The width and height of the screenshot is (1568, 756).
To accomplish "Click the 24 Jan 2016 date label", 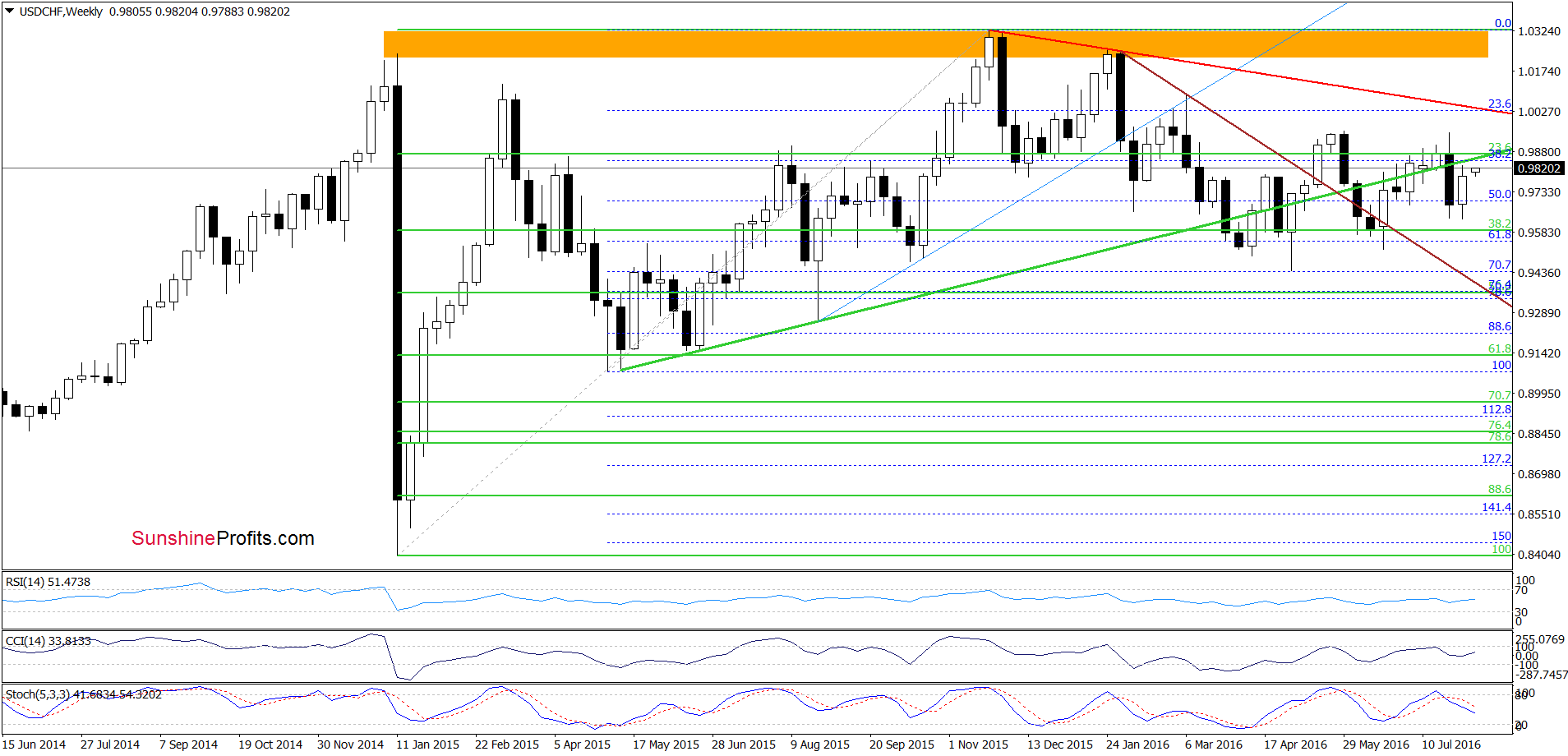I will [x=1137, y=744].
